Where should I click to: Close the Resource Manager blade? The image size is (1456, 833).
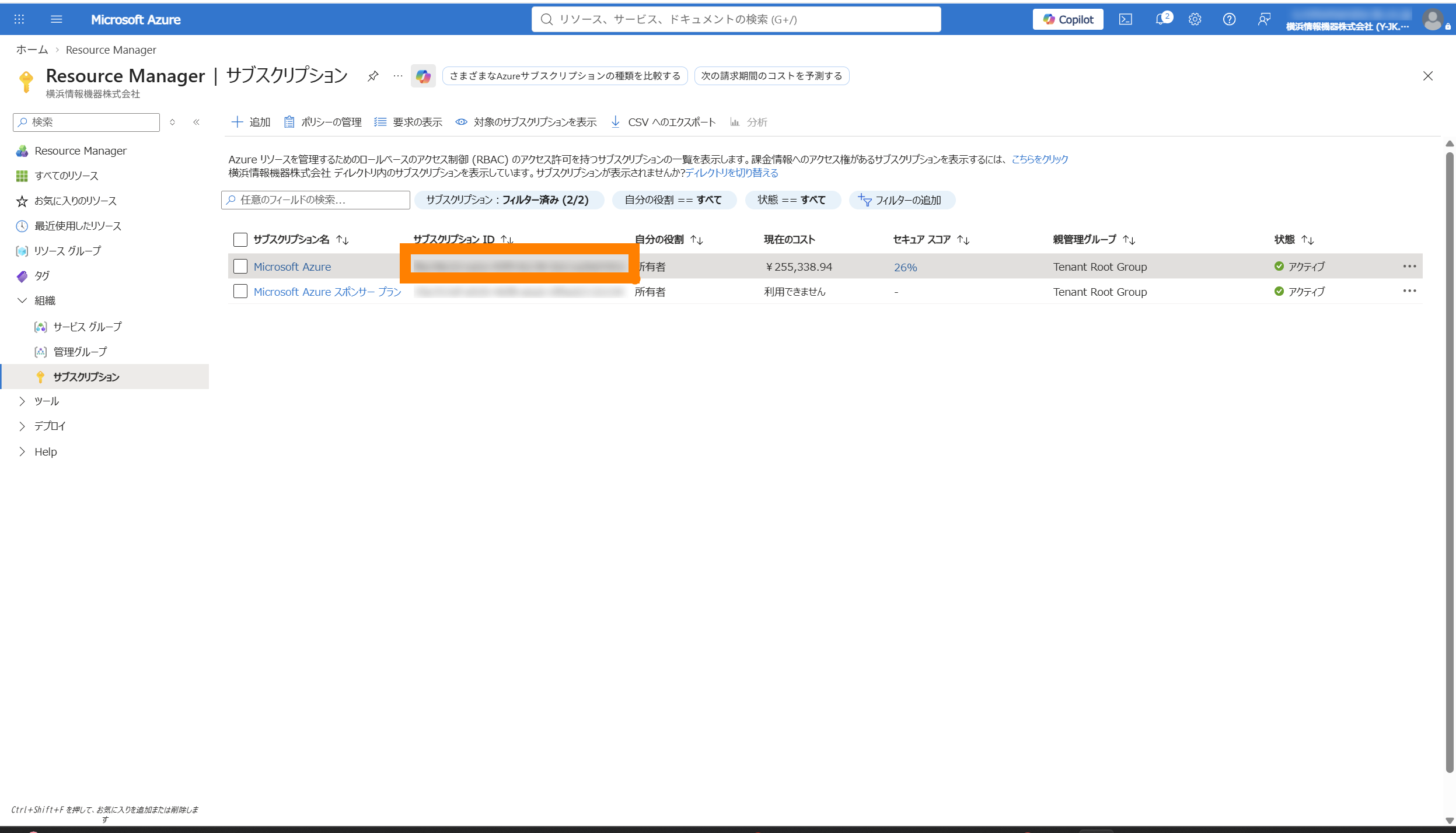tap(1428, 76)
